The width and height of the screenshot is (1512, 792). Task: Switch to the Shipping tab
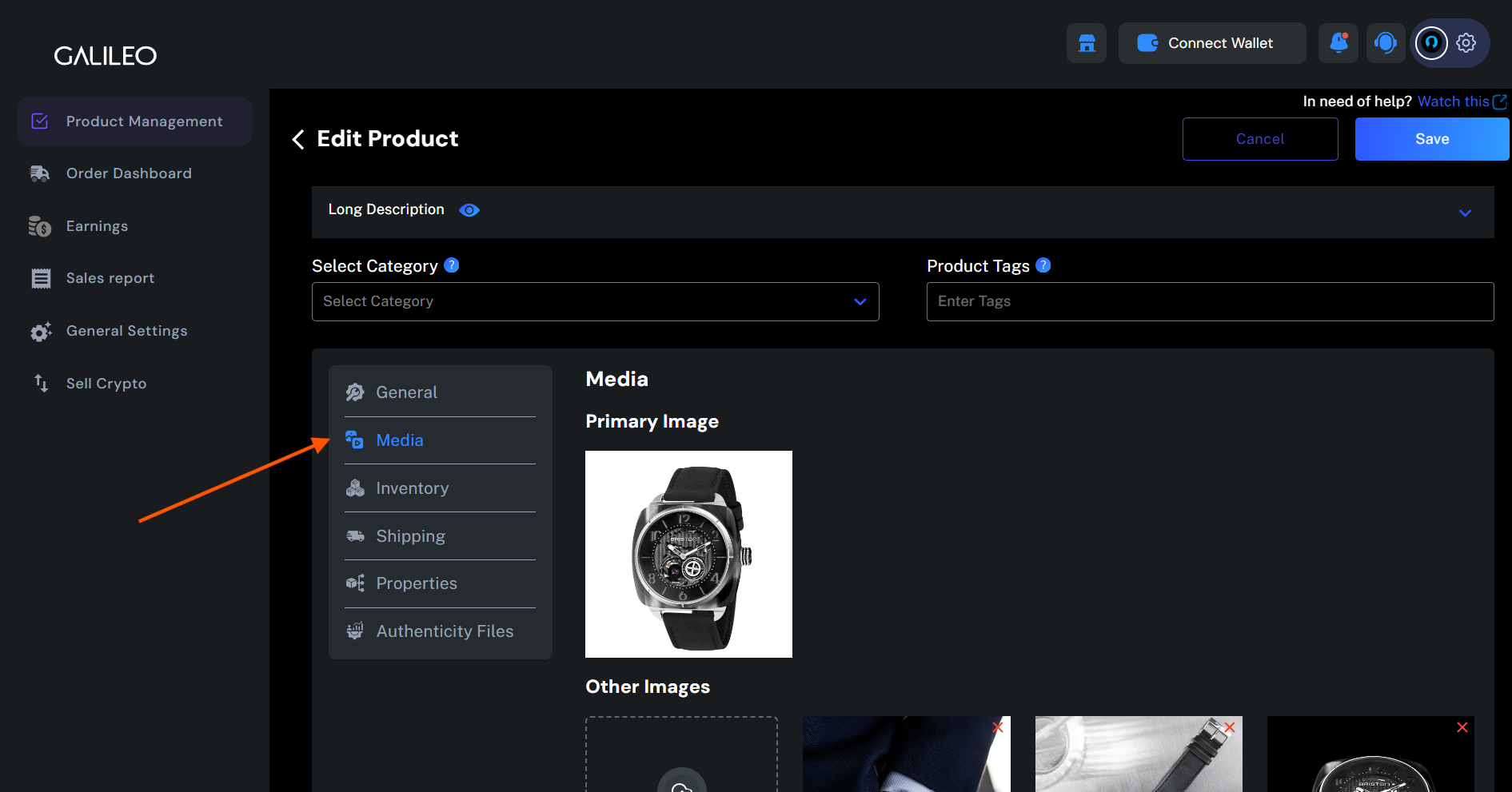pyautogui.click(x=440, y=536)
